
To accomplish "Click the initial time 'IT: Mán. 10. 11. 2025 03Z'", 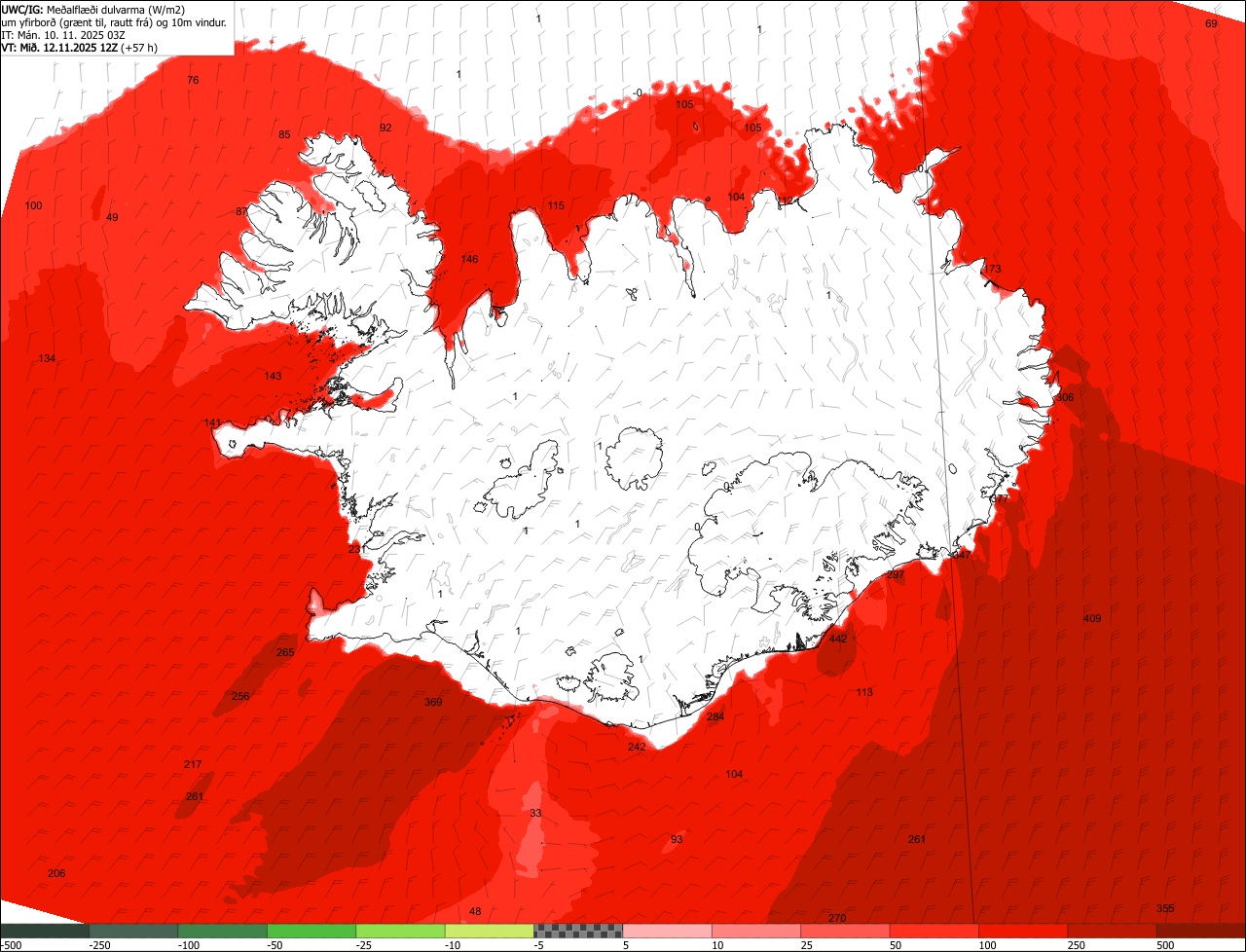I will pos(63,34).
